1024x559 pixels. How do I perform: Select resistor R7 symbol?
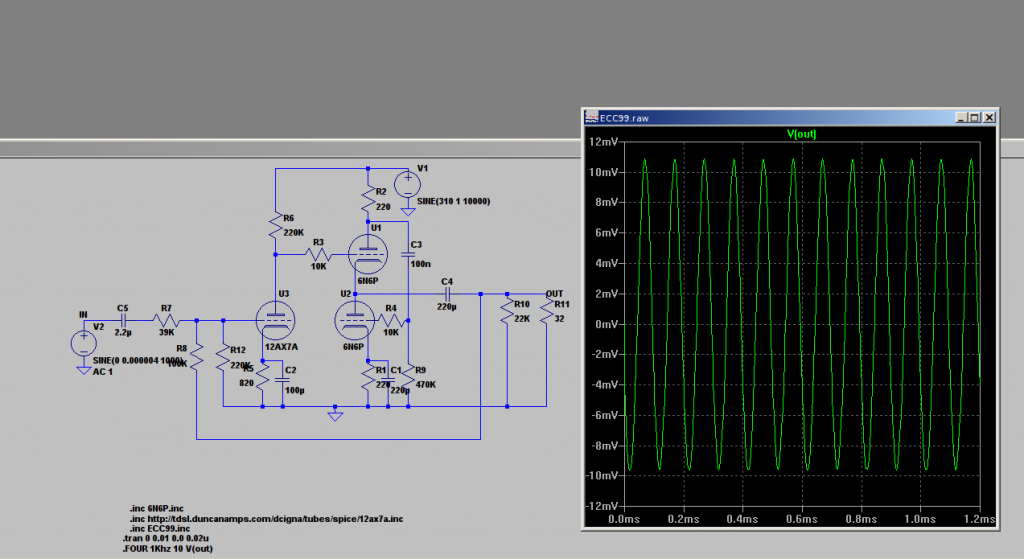click(167, 321)
